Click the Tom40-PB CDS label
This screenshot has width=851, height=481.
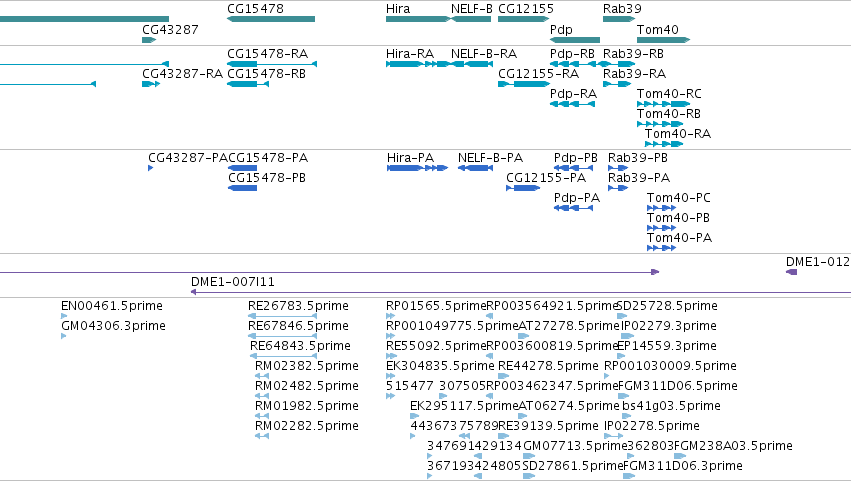[x=678, y=218]
